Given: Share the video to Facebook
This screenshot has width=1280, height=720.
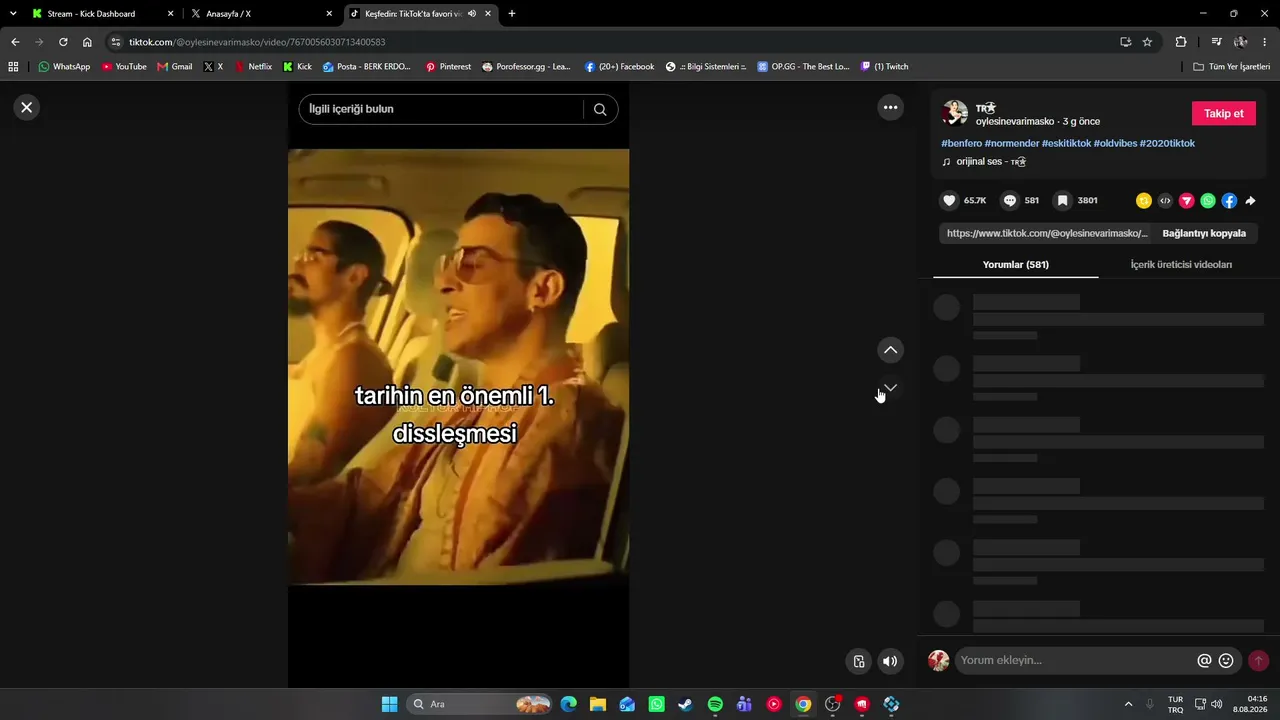Looking at the screenshot, I should tap(1229, 200).
